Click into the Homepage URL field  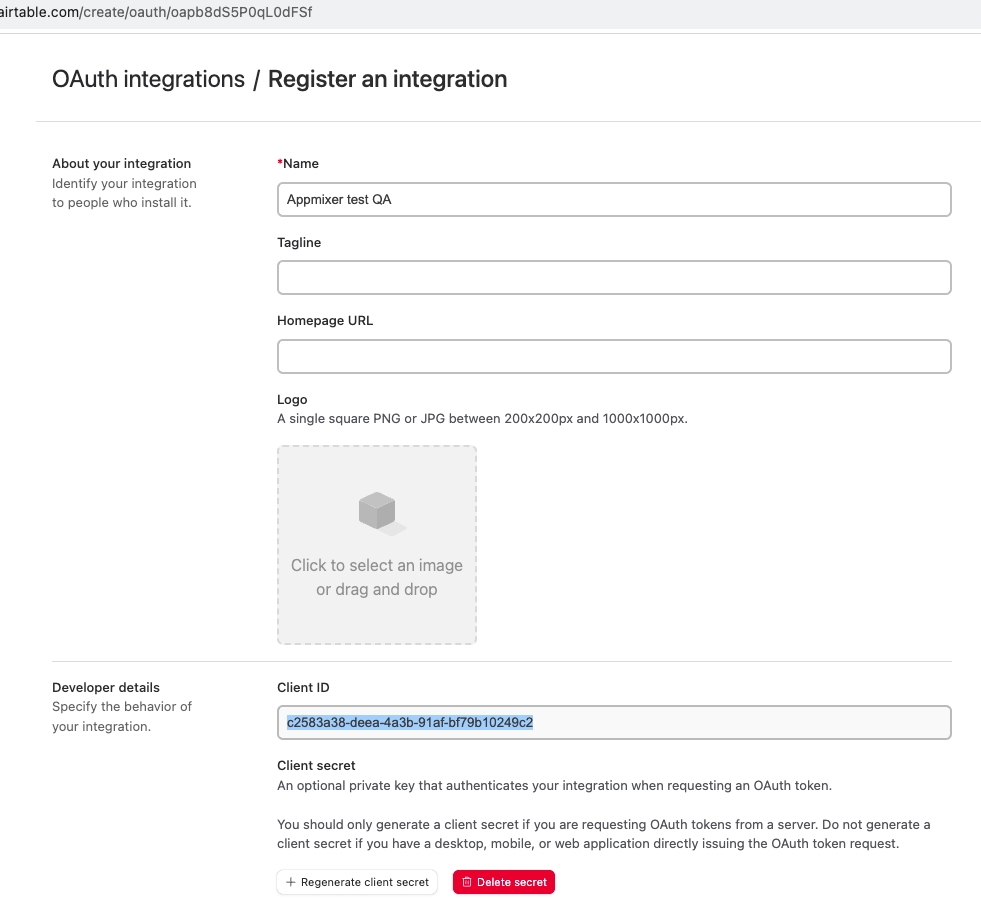point(613,356)
